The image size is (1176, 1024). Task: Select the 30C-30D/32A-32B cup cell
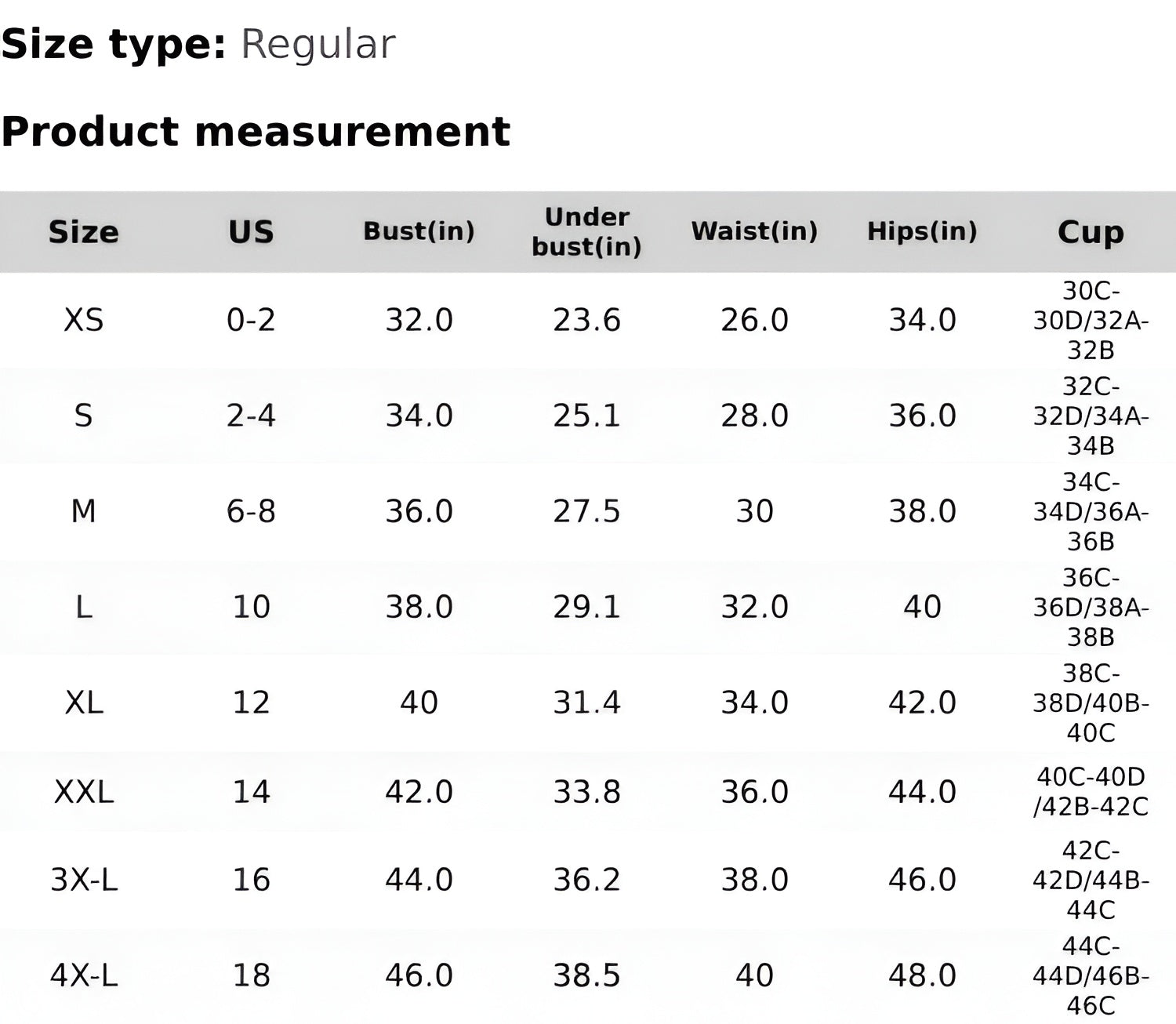pyautogui.click(x=1091, y=320)
